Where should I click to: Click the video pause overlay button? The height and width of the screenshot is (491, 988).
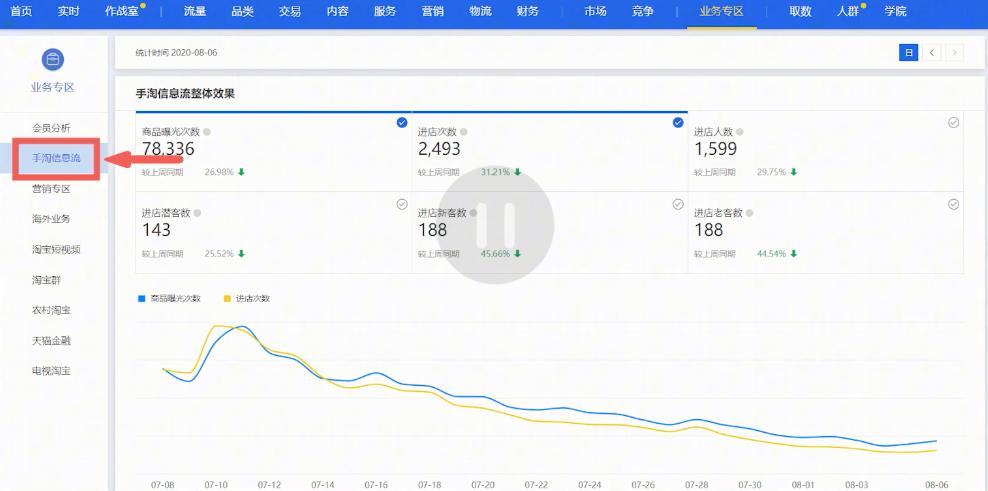pyautogui.click(x=495, y=225)
